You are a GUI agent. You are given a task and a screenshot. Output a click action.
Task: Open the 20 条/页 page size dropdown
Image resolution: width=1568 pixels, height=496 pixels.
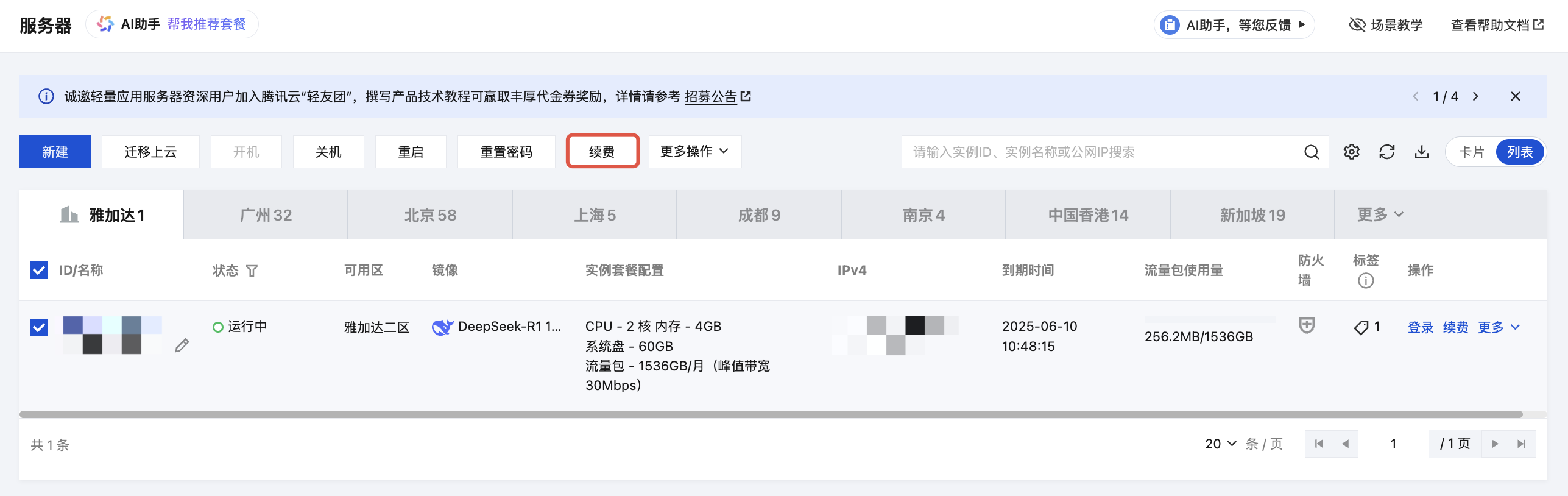(1220, 444)
